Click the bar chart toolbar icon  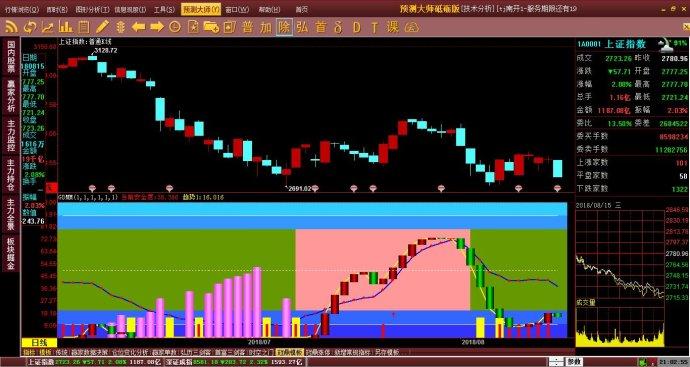click(66, 27)
